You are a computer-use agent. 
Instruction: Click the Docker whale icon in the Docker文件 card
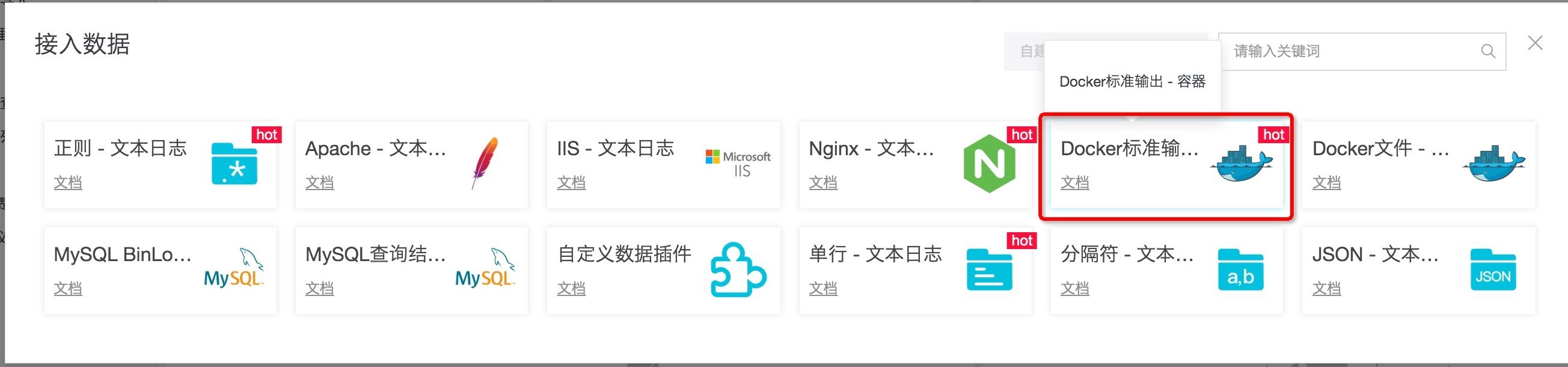(x=1494, y=163)
